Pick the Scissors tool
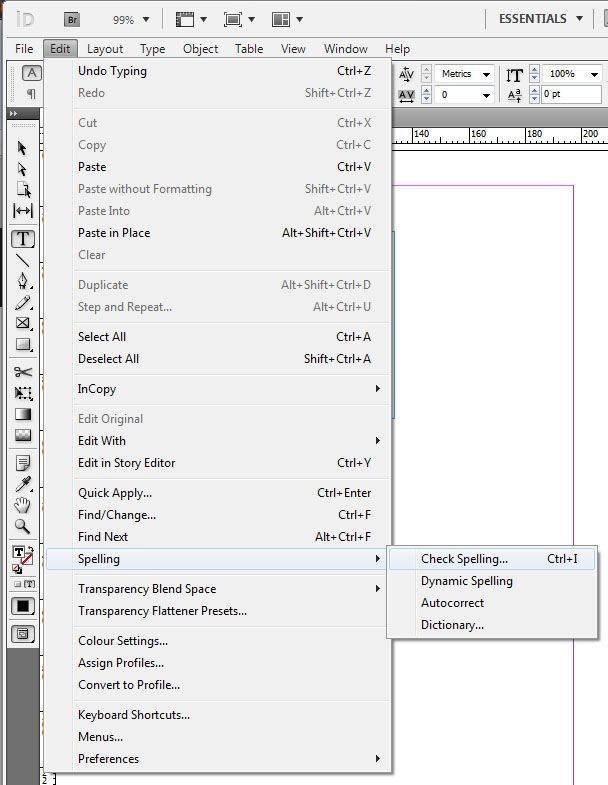Screen dimensions: 608x785 (x=23, y=372)
